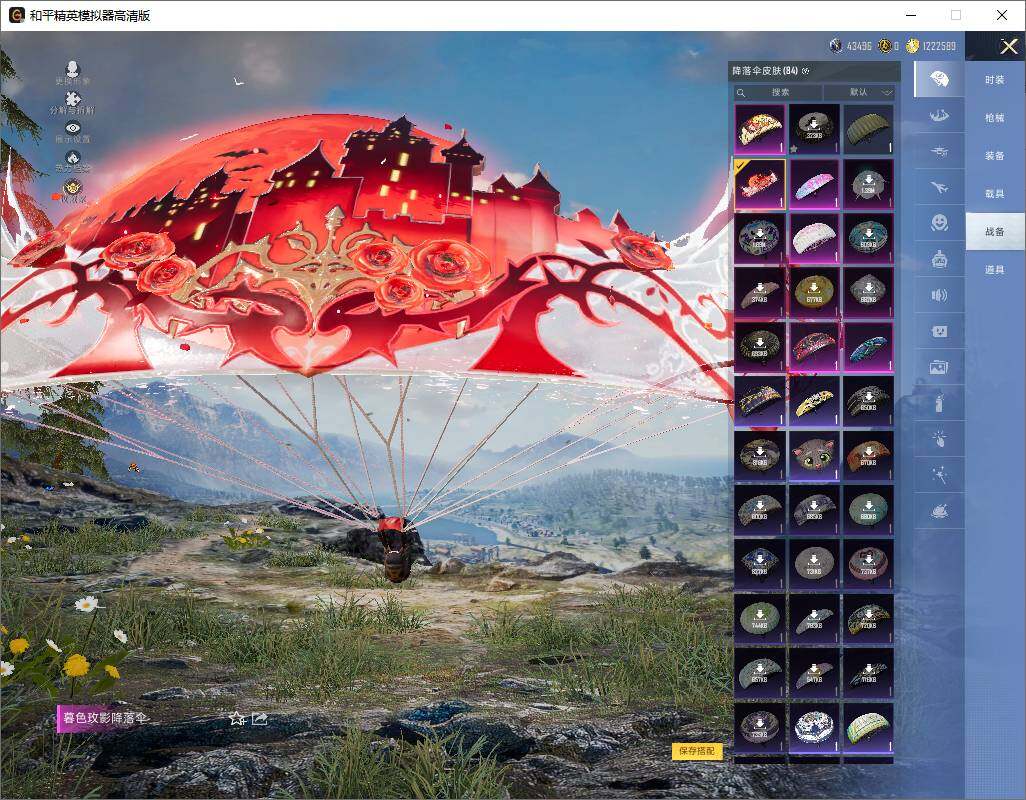Switch to the 载具 tab
This screenshot has width=1026, height=800.
point(995,194)
